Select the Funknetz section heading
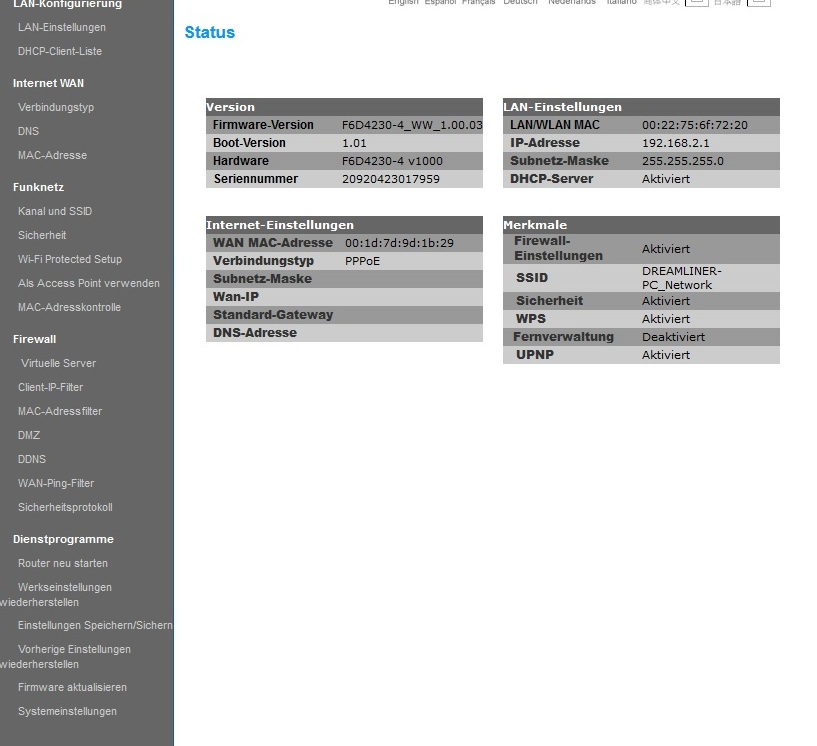The width and height of the screenshot is (817, 746). coord(38,187)
